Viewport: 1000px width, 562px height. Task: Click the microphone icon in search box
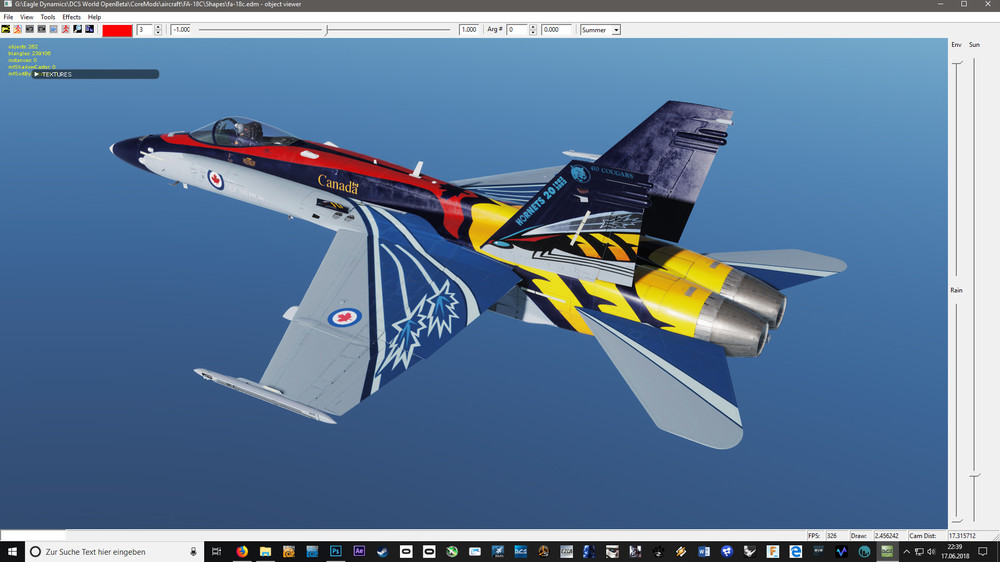pos(193,552)
